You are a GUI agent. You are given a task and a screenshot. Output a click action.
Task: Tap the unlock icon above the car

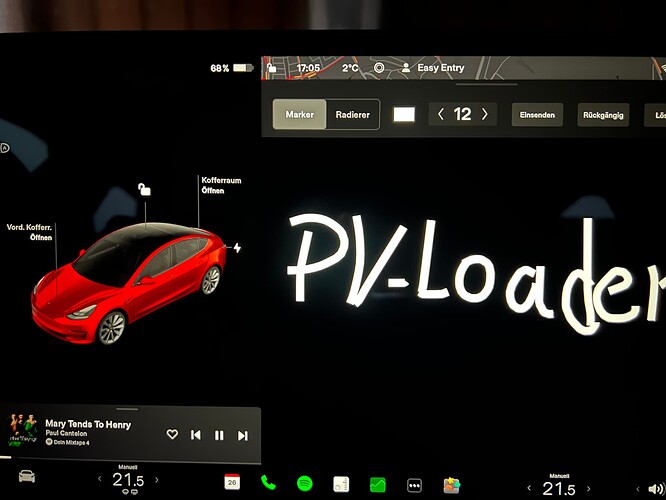(x=144, y=189)
